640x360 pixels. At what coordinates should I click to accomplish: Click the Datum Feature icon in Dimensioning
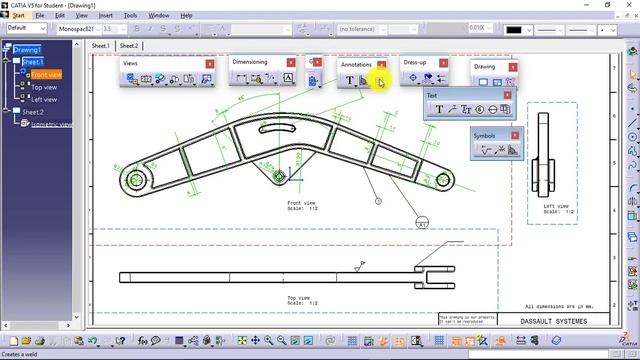coord(288,78)
